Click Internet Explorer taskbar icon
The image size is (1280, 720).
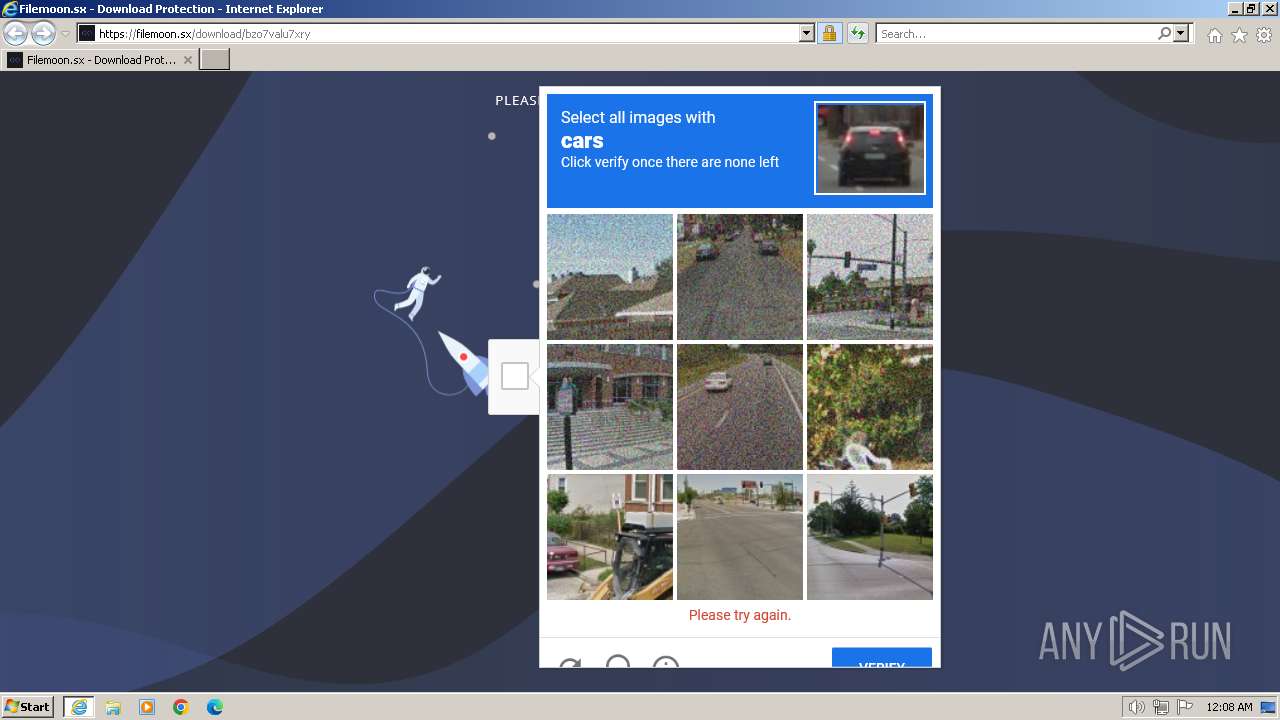click(79, 707)
